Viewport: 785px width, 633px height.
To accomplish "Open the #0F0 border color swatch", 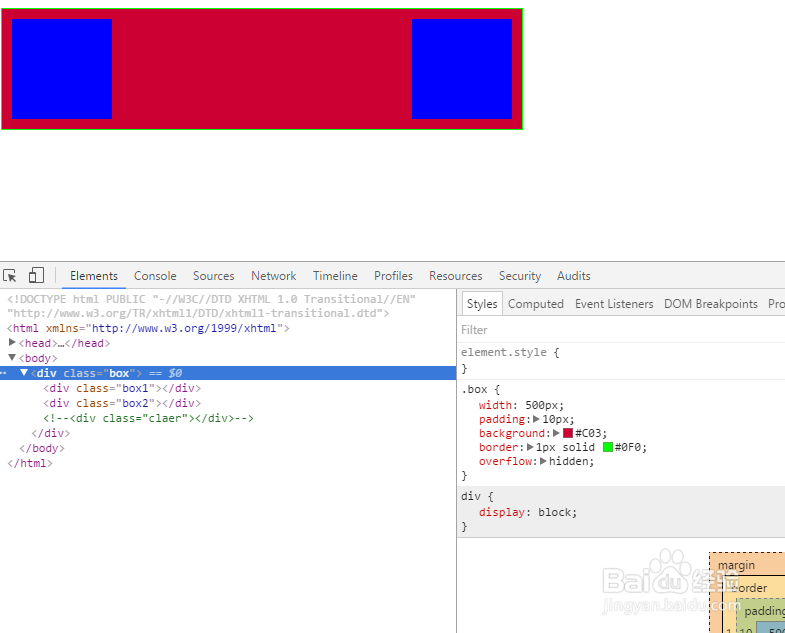I will click(x=608, y=447).
